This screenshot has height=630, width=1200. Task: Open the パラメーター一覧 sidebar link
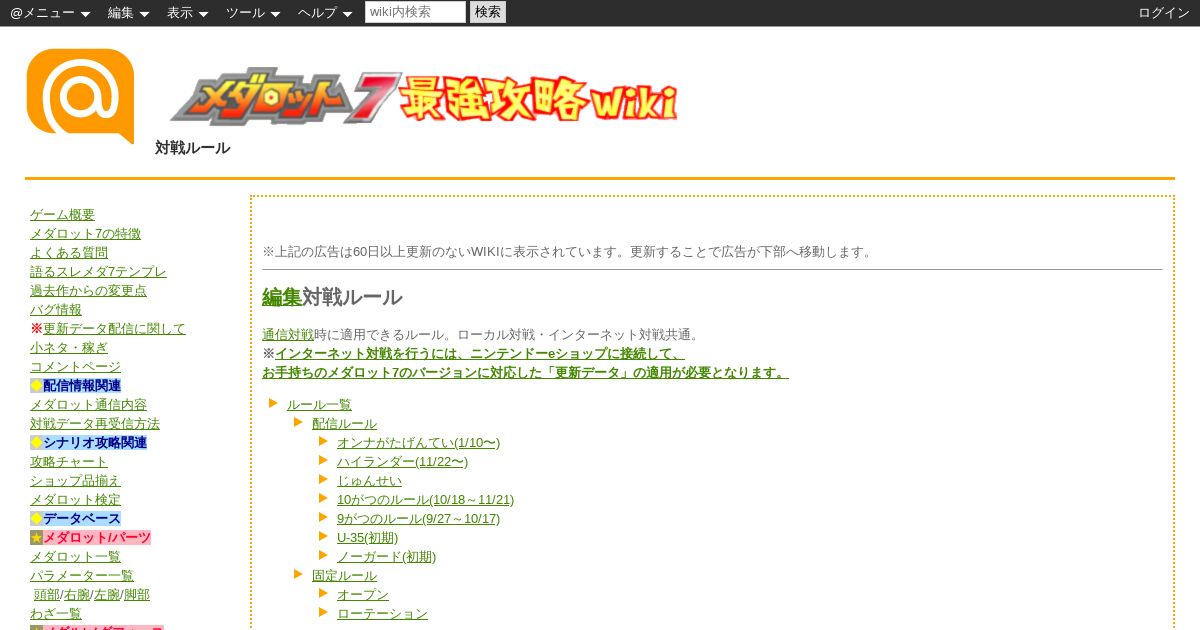tap(82, 576)
